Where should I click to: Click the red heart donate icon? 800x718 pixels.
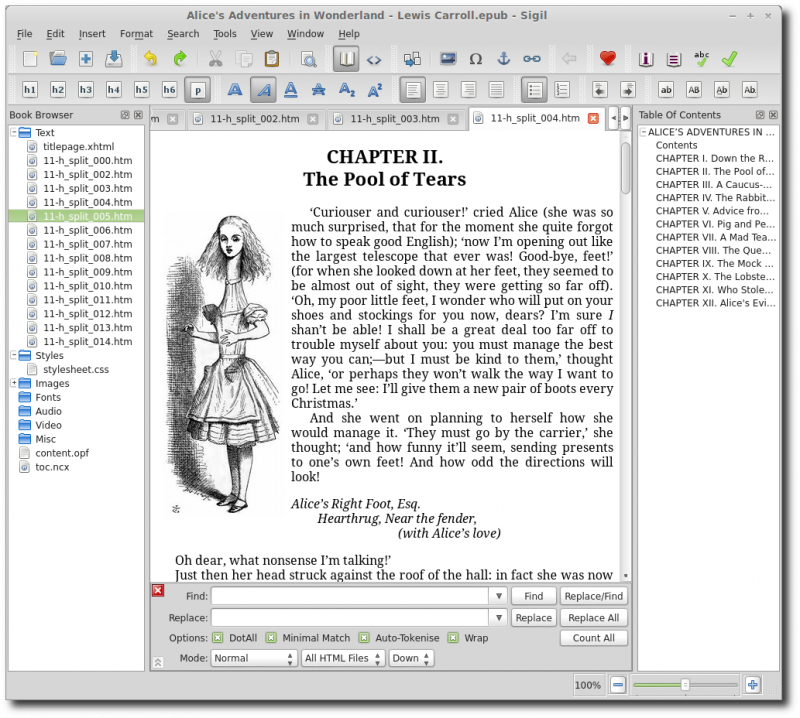(x=607, y=59)
